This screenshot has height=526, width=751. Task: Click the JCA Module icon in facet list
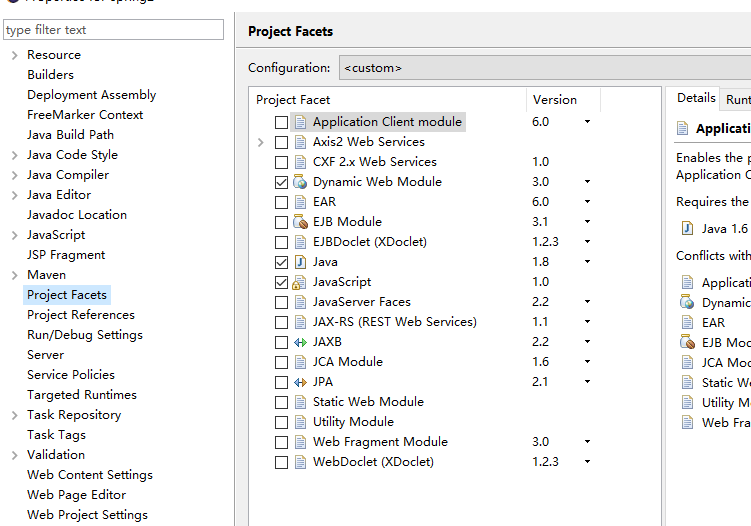click(300, 362)
